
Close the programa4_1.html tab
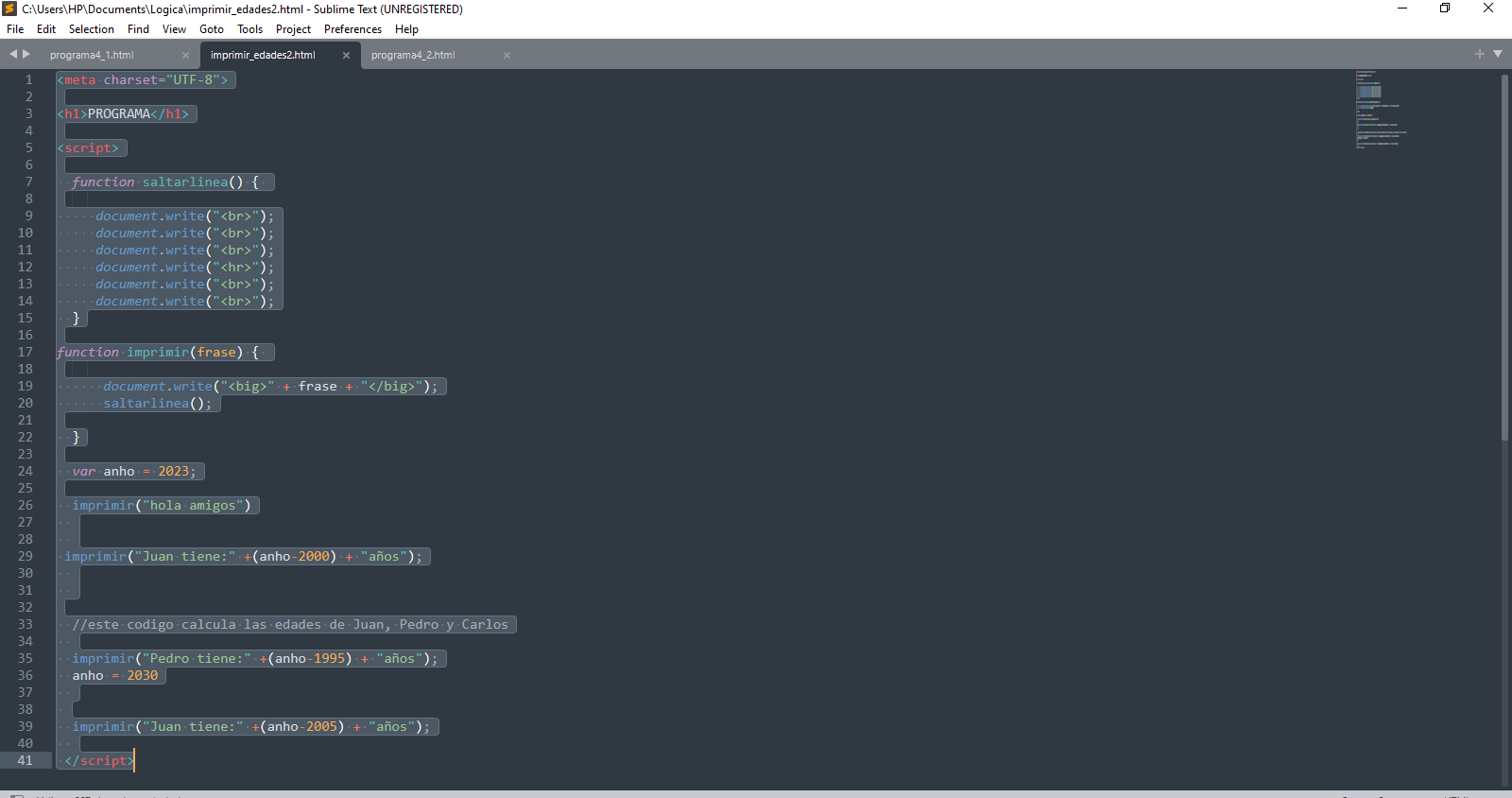pos(185,55)
